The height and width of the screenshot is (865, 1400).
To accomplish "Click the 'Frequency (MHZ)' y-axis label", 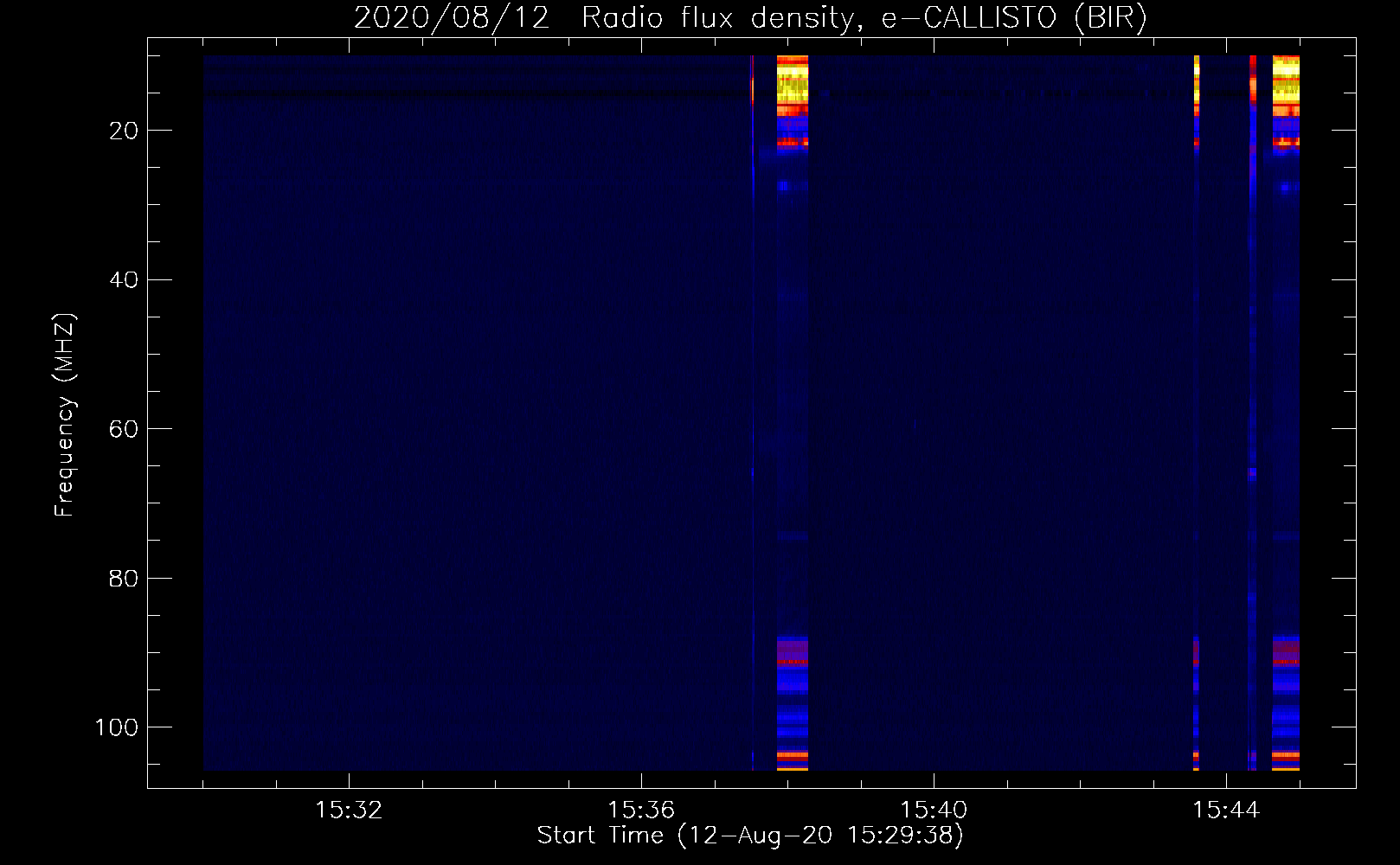I will pos(66,415).
